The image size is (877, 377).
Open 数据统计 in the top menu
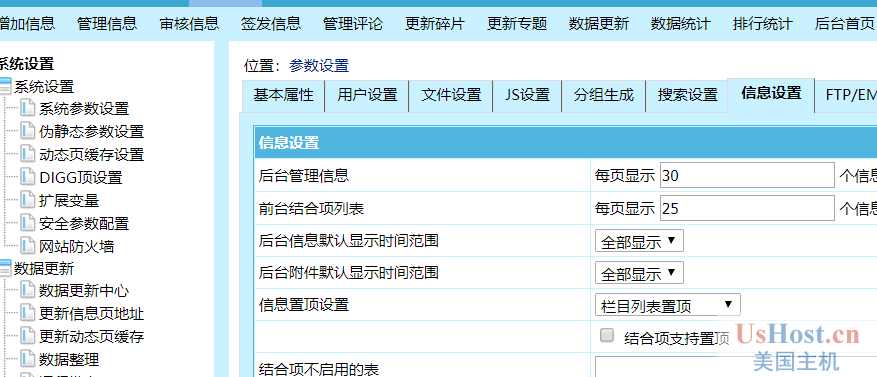[681, 23]
